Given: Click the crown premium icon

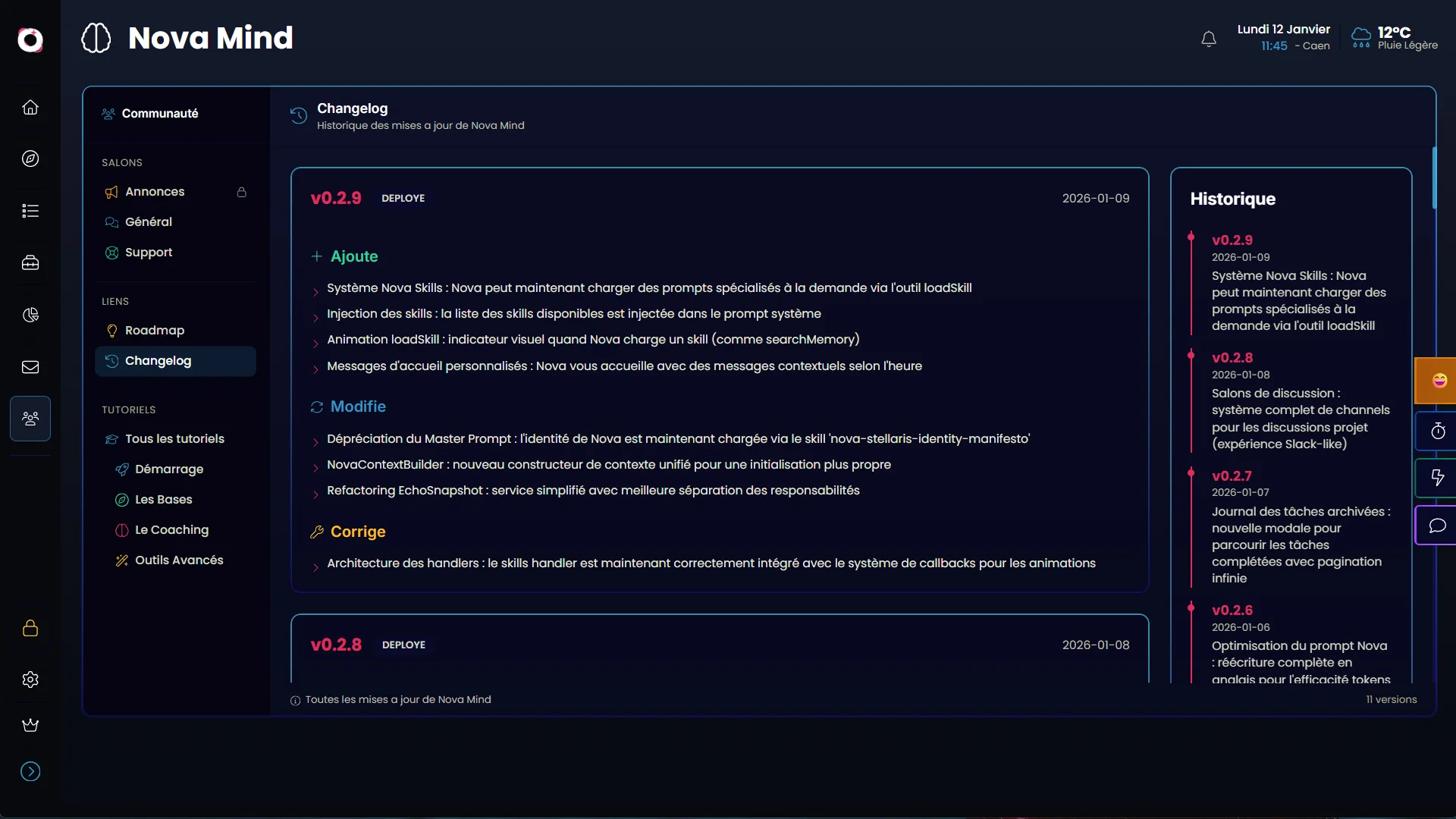Looking at the screenshot, I should (30, 725).
